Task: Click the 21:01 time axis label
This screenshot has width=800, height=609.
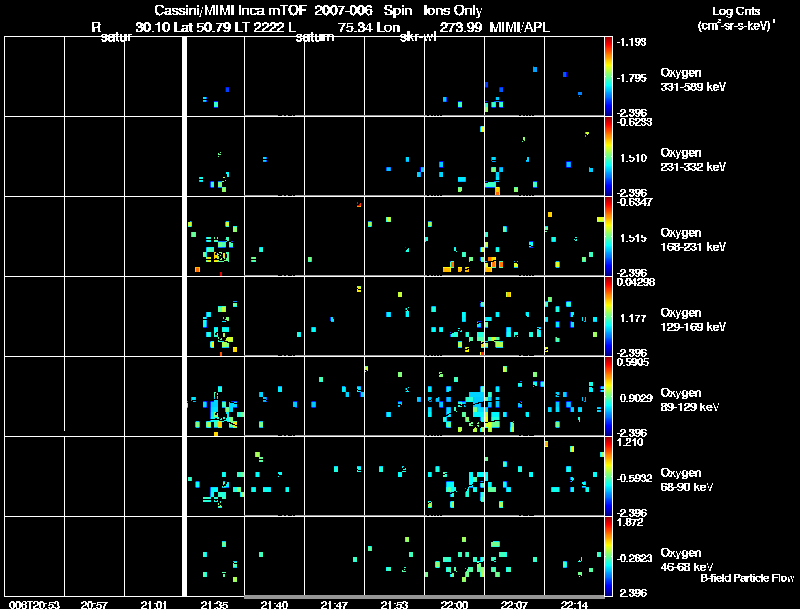Action: click(154, 605)
